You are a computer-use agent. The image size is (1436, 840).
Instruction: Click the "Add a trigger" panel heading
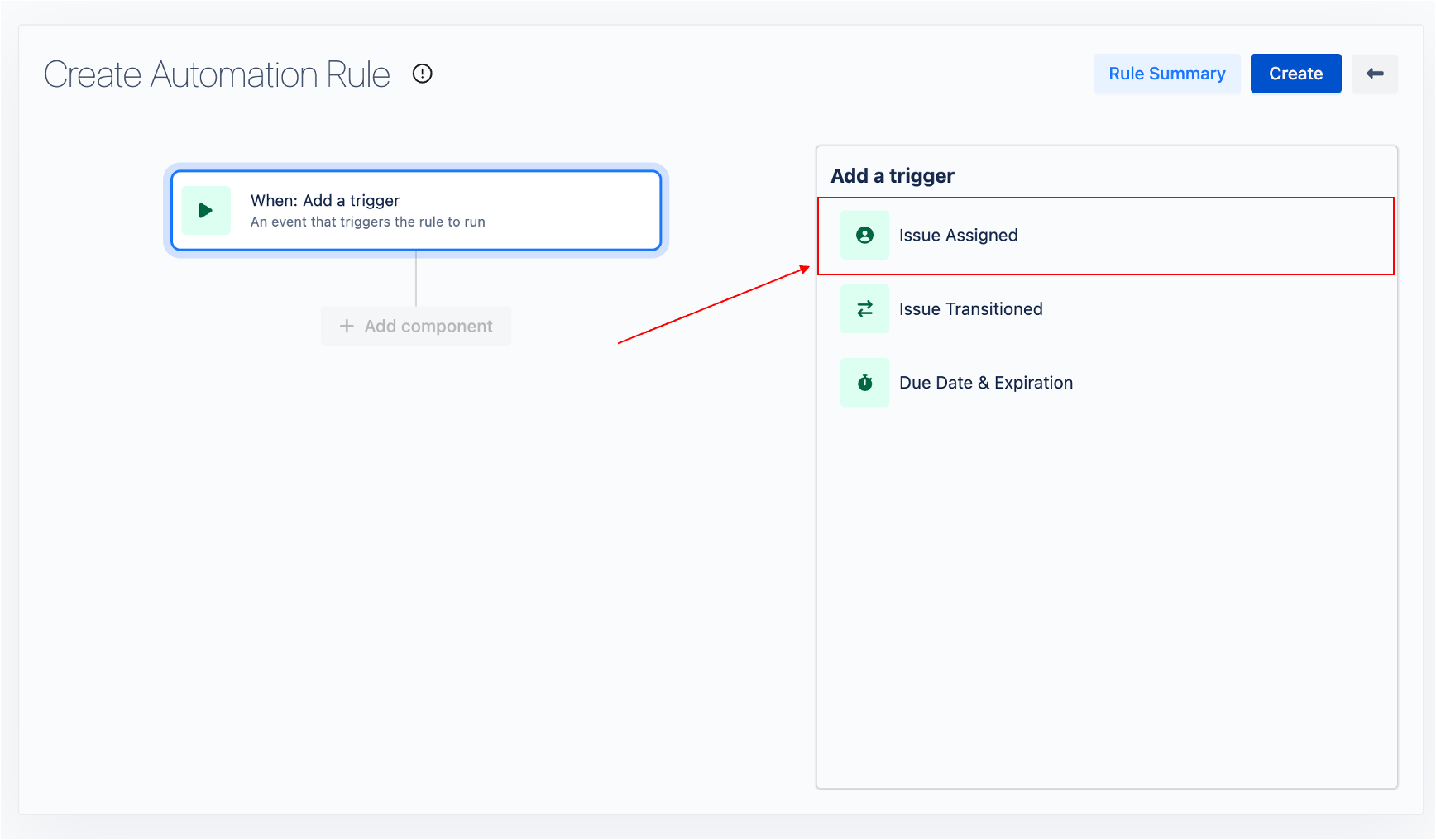pyautogui.click(x=892, y=176)
